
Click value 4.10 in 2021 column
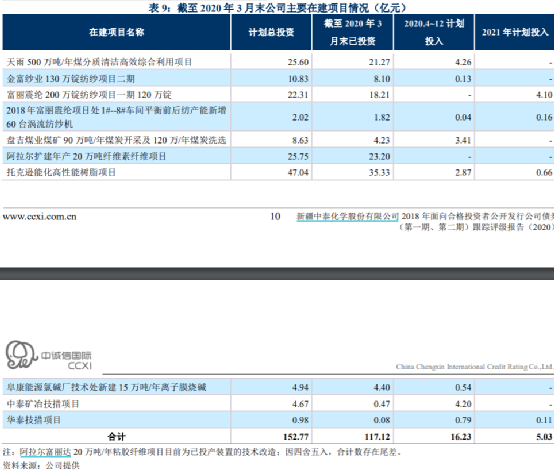tap(544, 95)
